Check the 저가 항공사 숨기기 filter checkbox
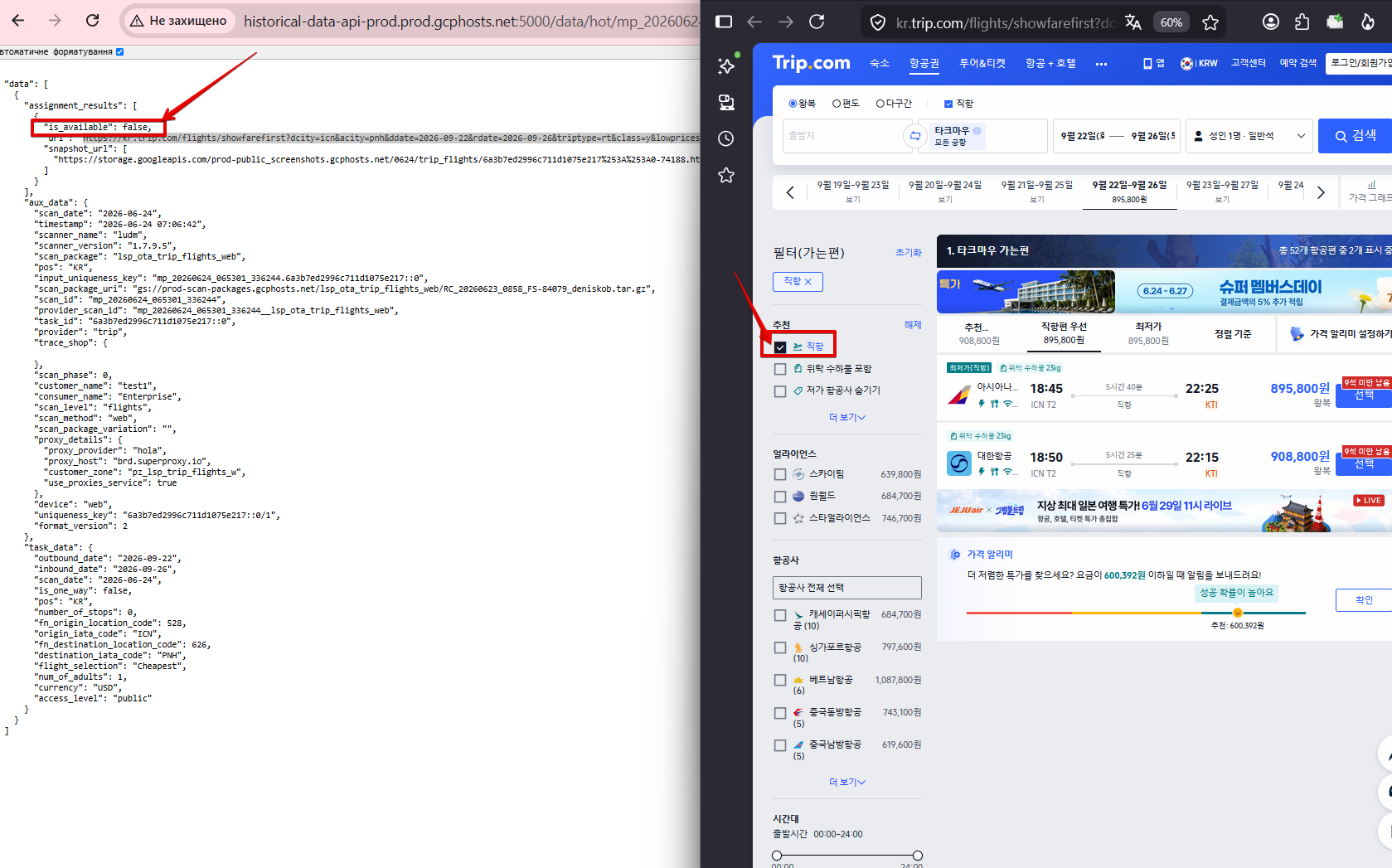 pyautogui.click(x=780, y=391)
